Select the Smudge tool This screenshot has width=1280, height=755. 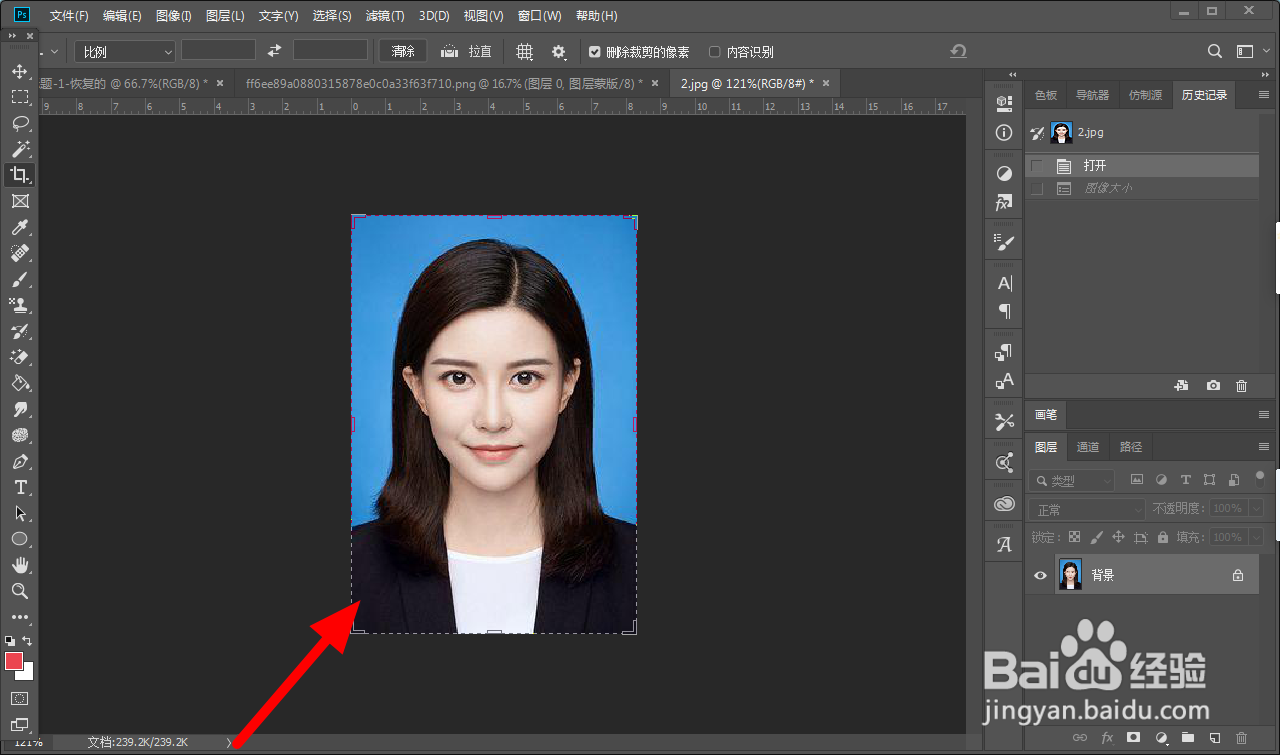[x=19, y=409]
